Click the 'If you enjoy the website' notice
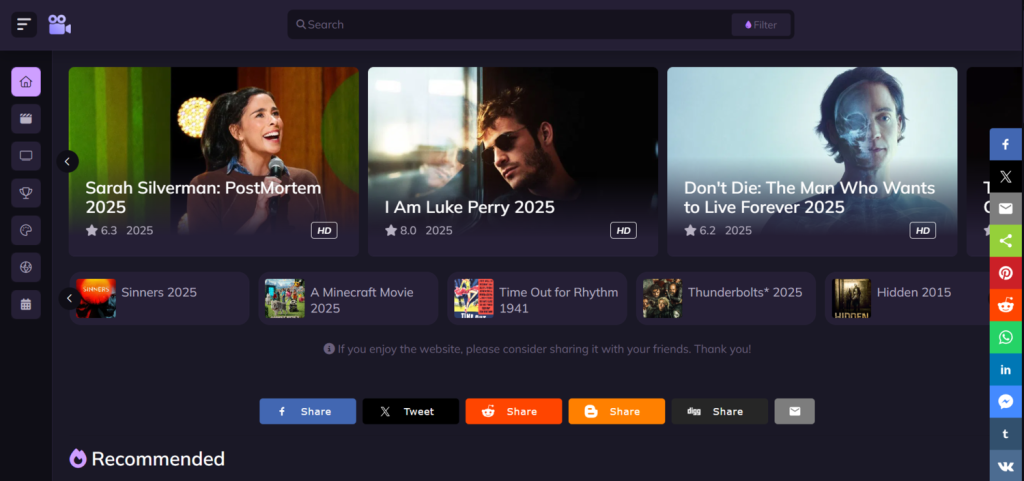Viewport: 1024px width, 481px height. click(537, 349)
